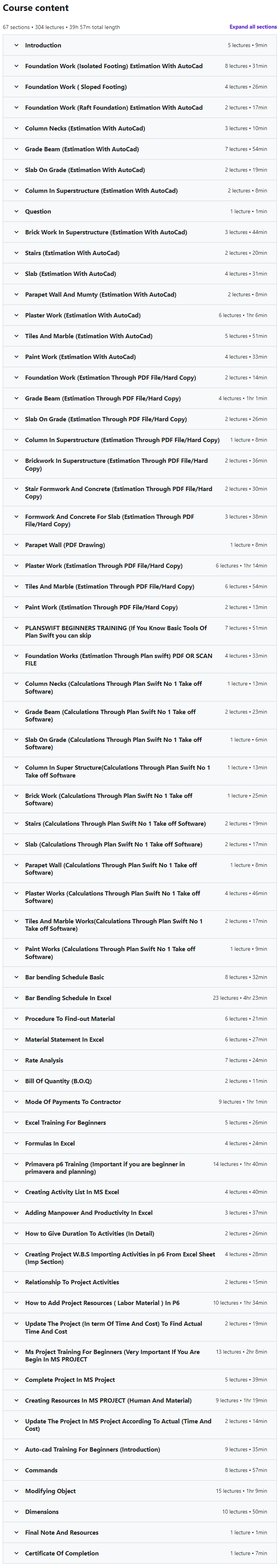
Task: Expand Stairs (Estimation With AutoCad) section
Action: click(x=72, y=253)
